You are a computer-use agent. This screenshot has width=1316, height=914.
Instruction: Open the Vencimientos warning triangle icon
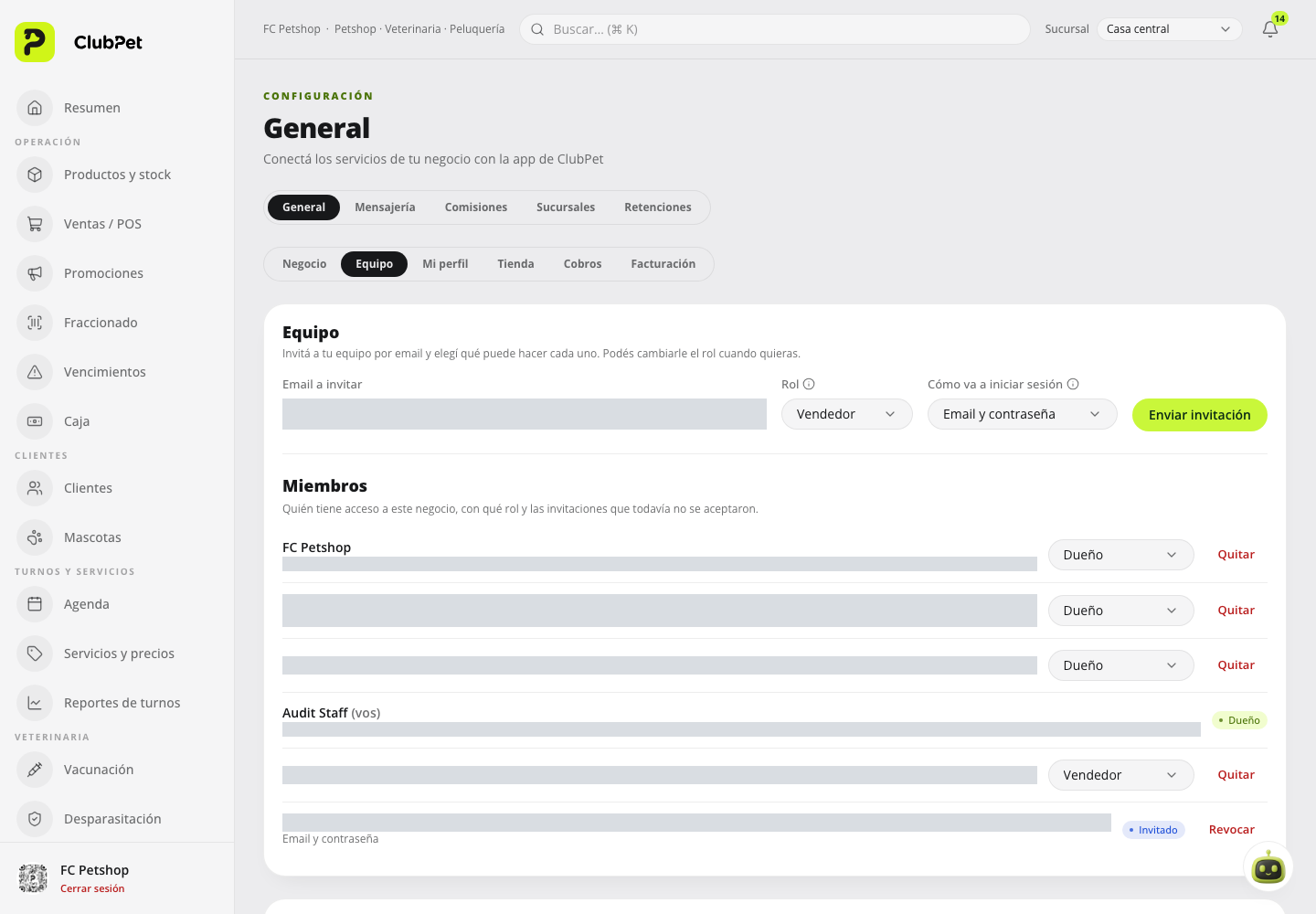pos(35,372)
